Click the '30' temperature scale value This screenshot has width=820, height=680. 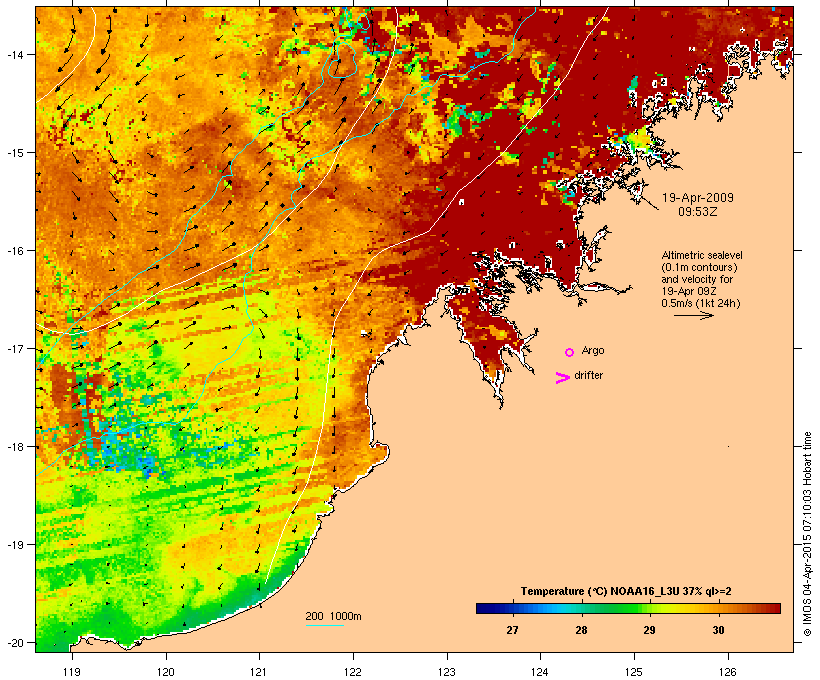coord(718,630)
